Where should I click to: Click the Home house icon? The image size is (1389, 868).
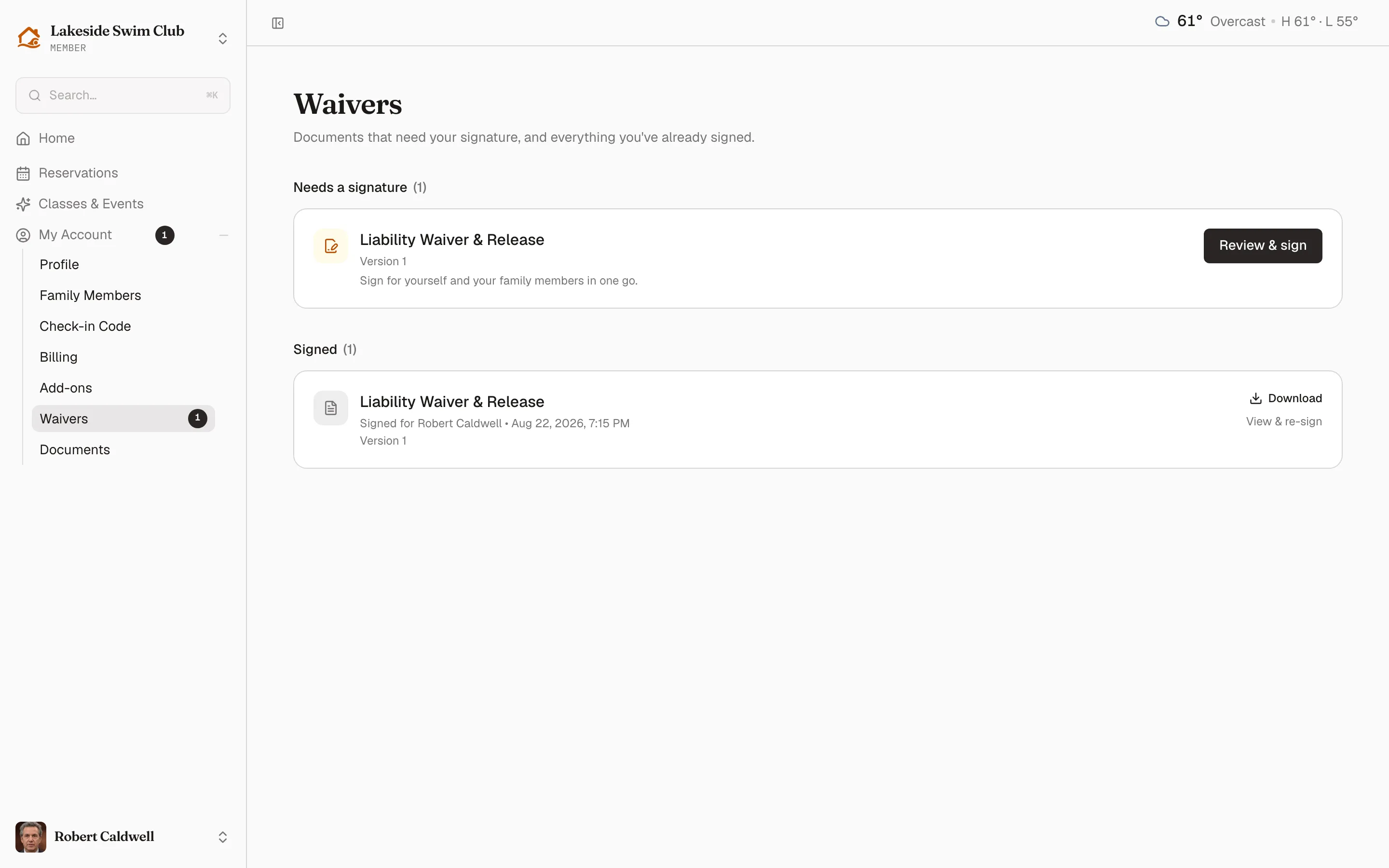click(x=23, y=138)
